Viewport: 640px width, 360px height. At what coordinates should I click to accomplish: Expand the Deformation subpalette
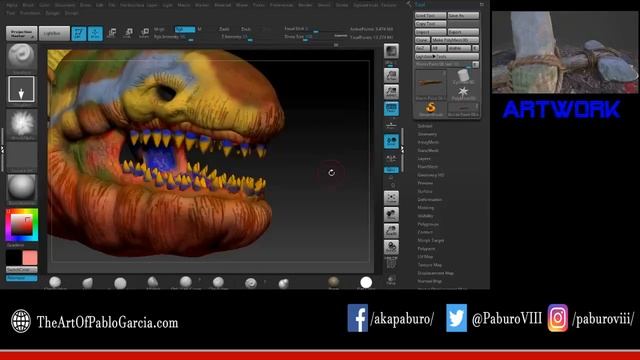pos(430,200)
